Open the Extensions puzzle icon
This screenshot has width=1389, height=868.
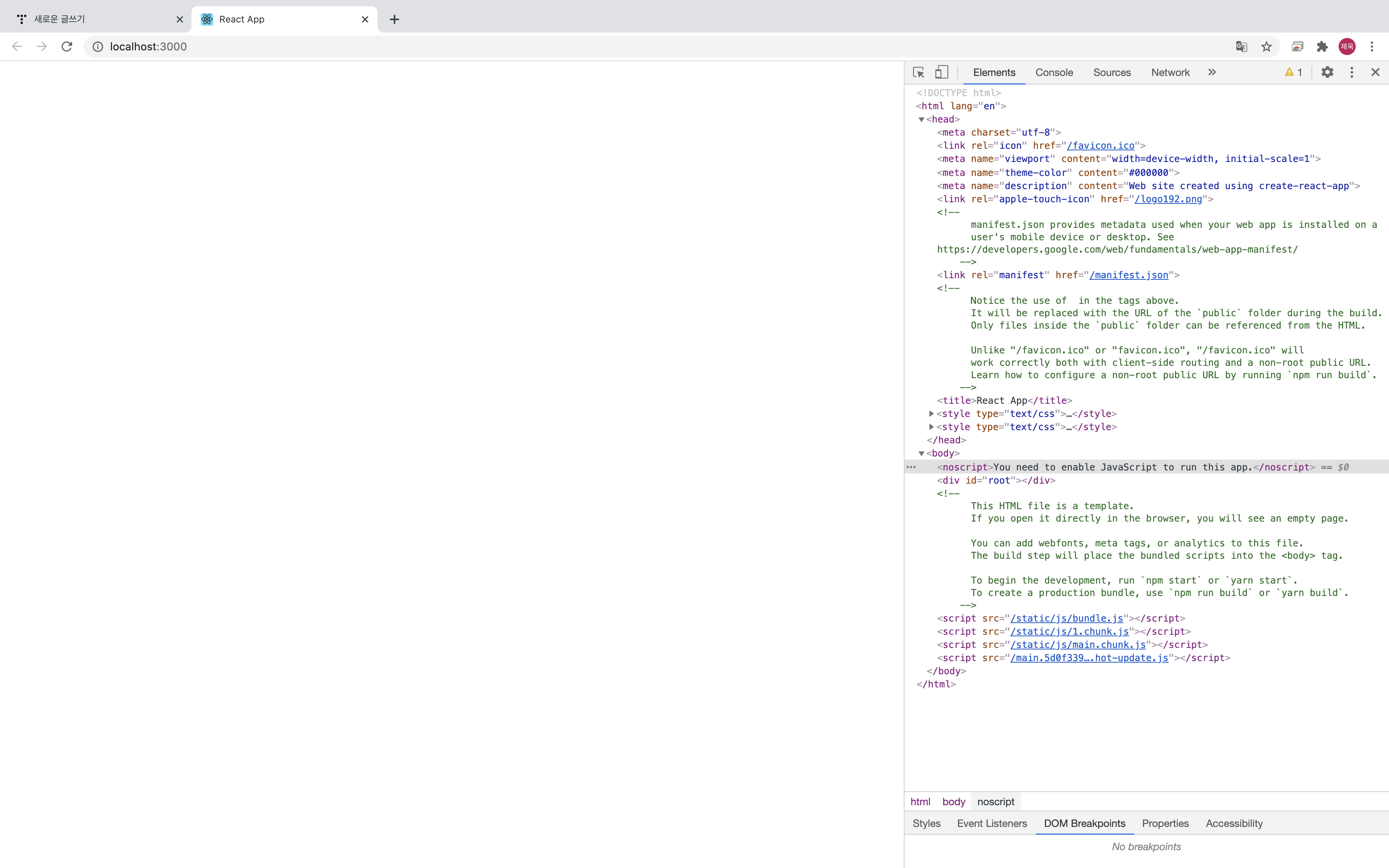coord(1322,46)
